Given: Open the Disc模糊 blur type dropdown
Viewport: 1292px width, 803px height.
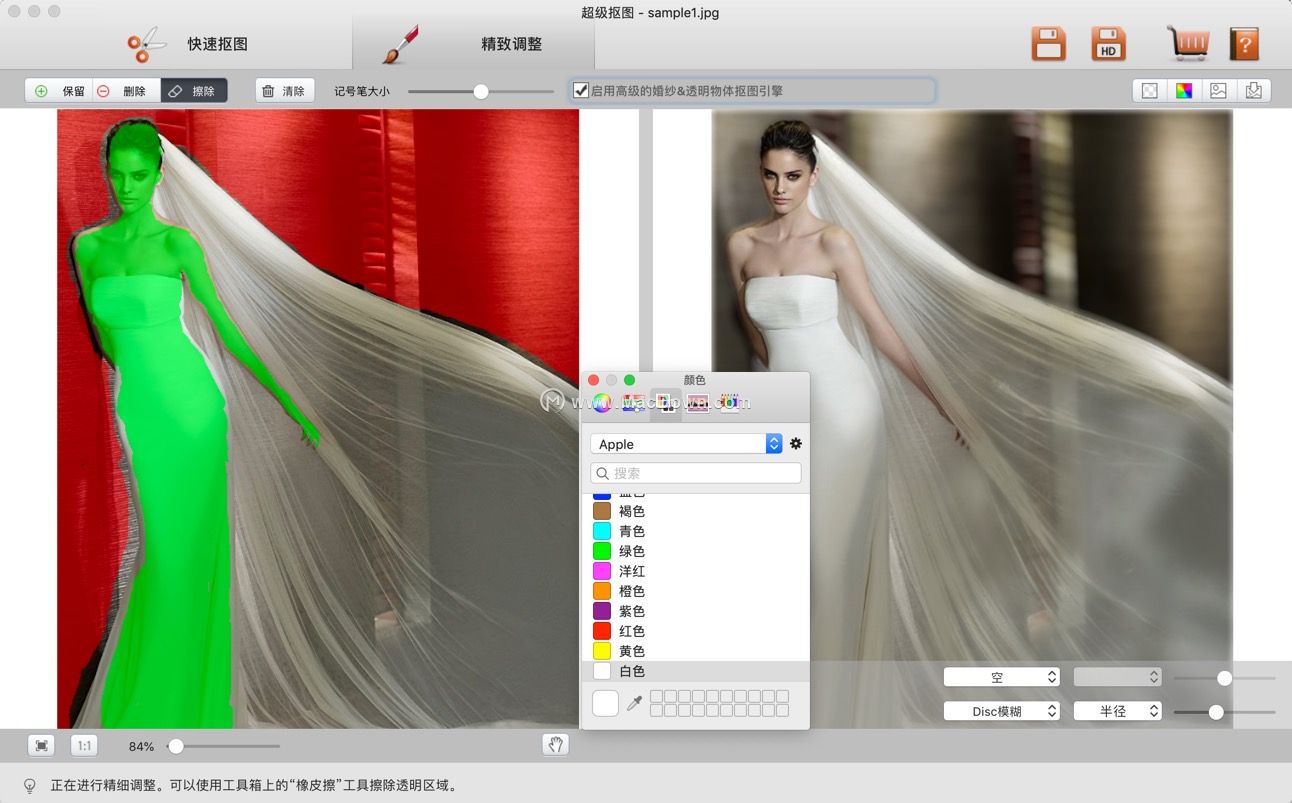Looking at the screenshot, I should (1002, 711).
